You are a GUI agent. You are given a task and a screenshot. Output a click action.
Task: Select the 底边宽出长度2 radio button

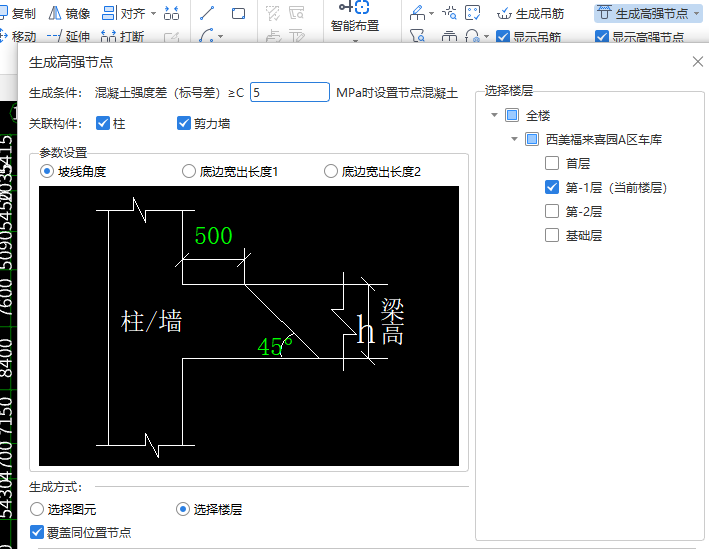(x=331, y=171)
